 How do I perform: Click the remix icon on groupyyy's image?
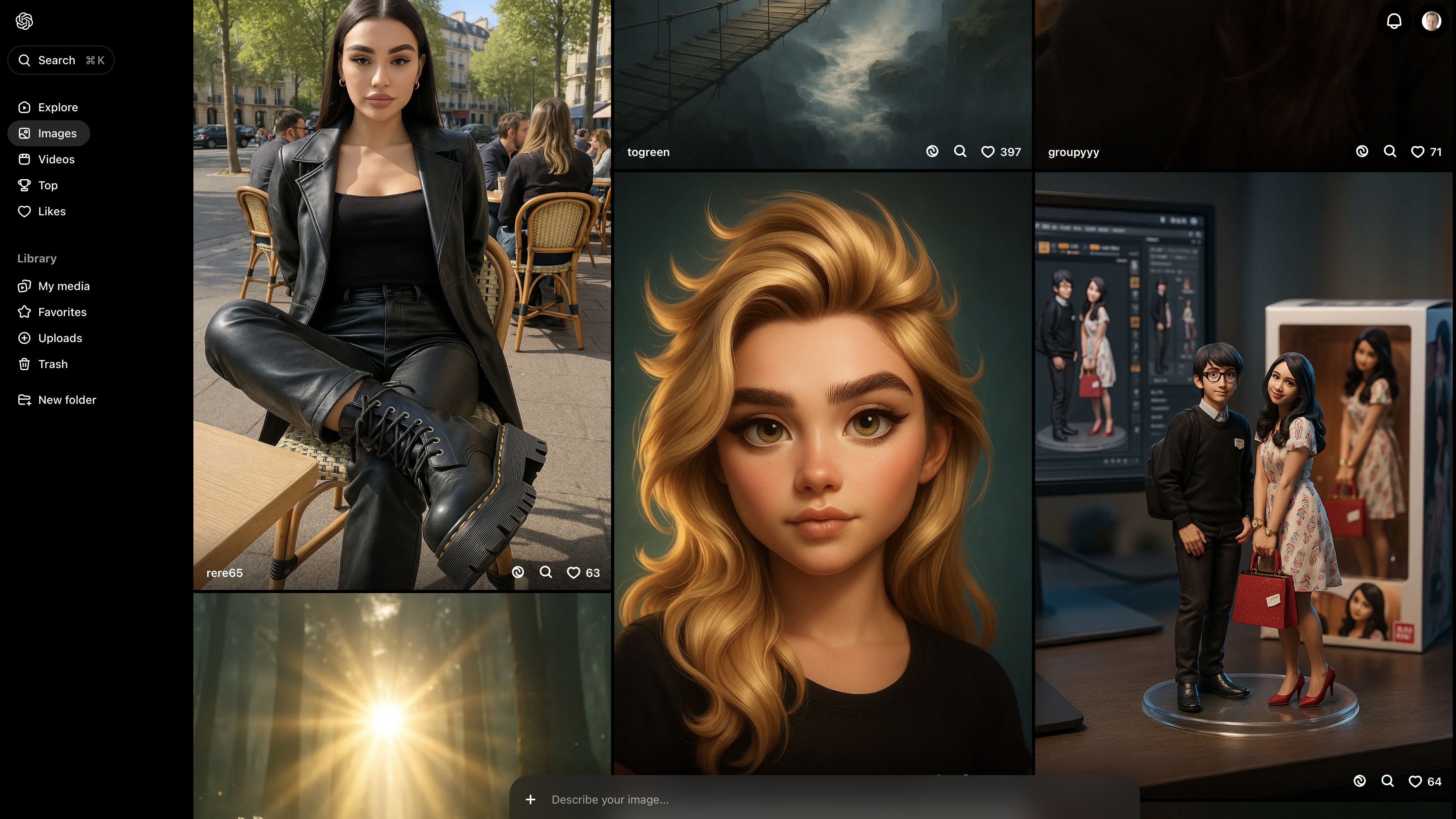tap(1362, 151)
